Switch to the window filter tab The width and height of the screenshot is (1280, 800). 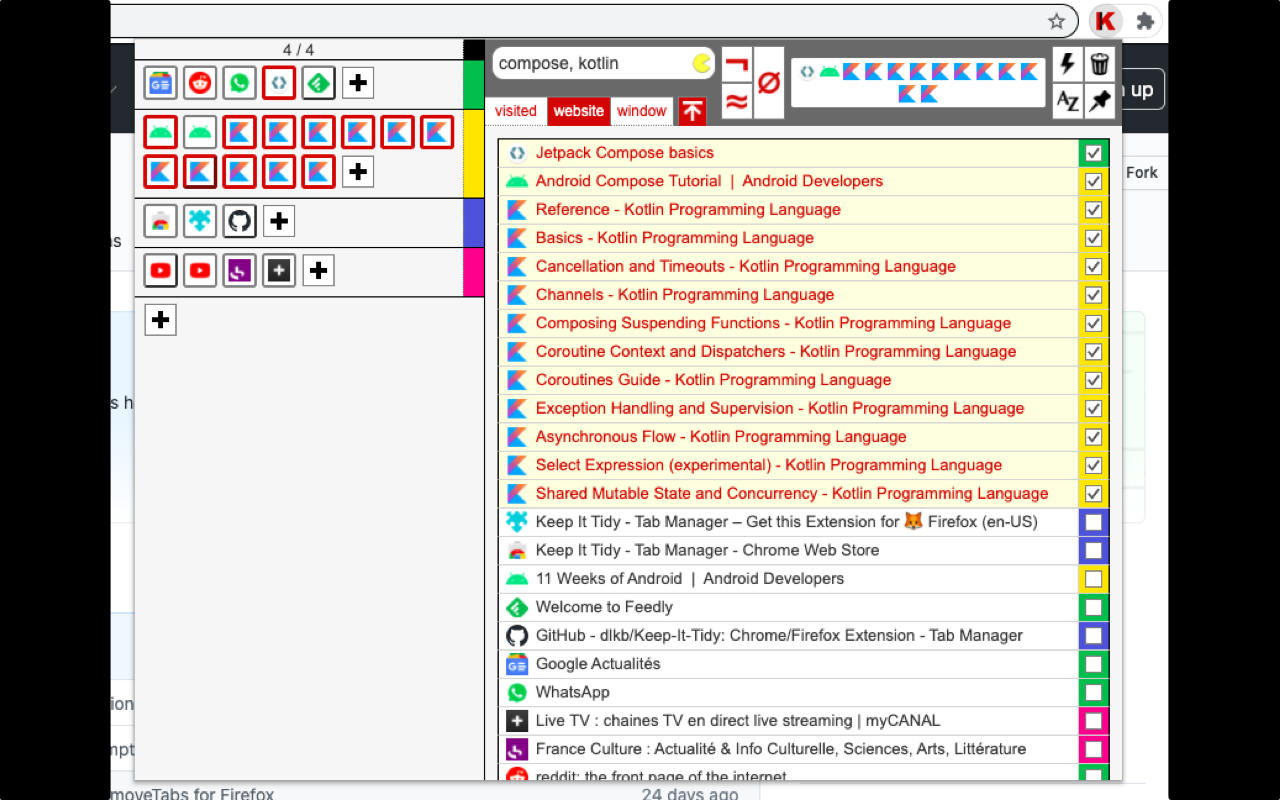tap(642, 111)
